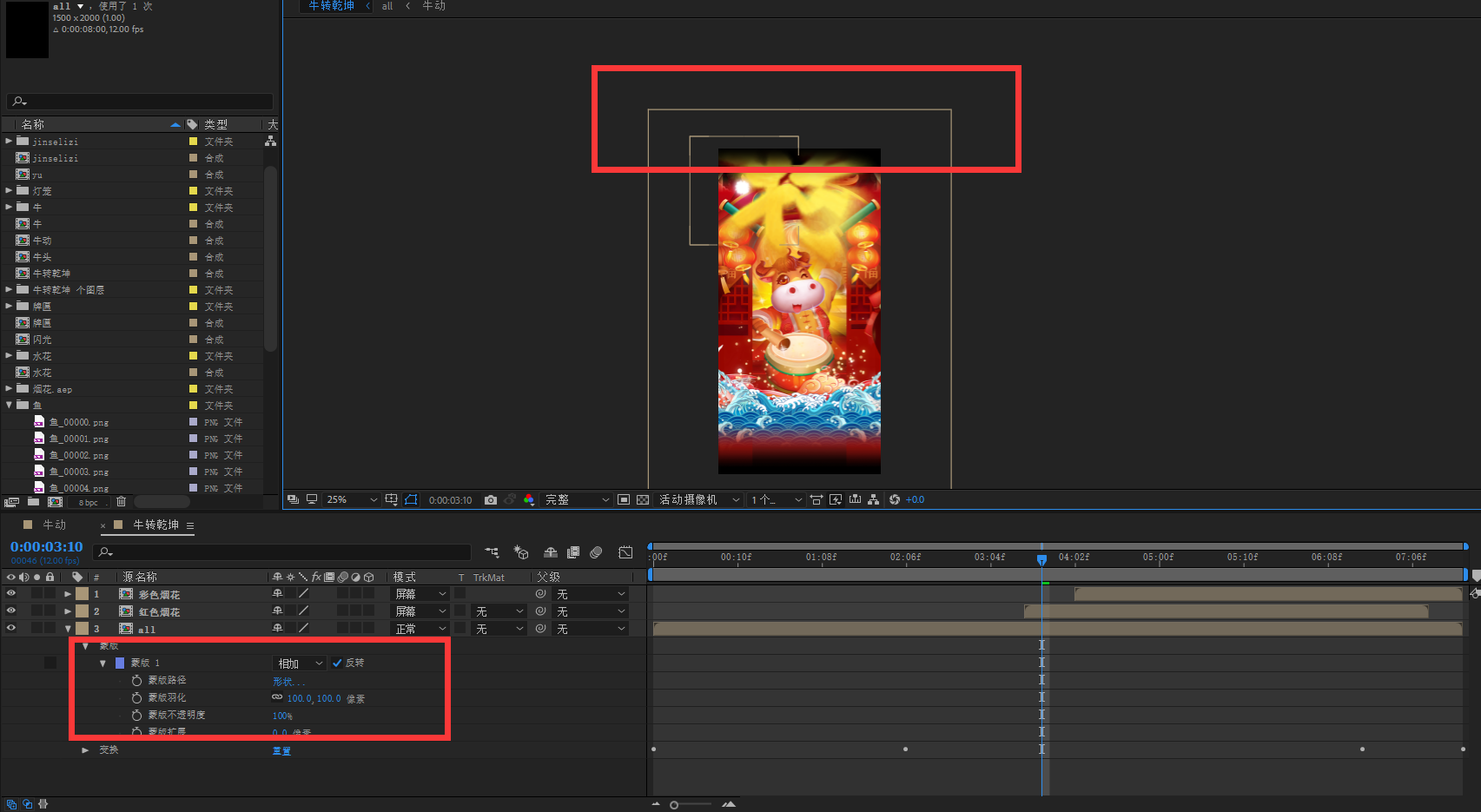
Task: Create a new composition from the Project panel footer
Action: point(55,502)
